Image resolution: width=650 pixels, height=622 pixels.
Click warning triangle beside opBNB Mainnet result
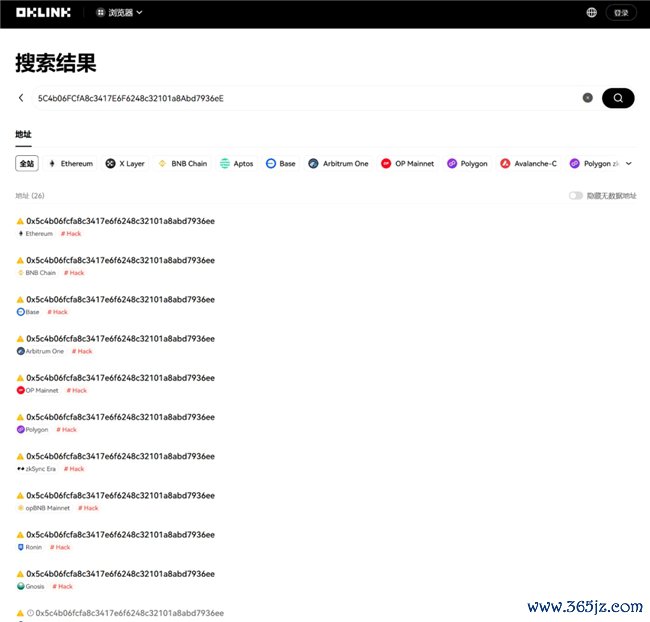20,496
